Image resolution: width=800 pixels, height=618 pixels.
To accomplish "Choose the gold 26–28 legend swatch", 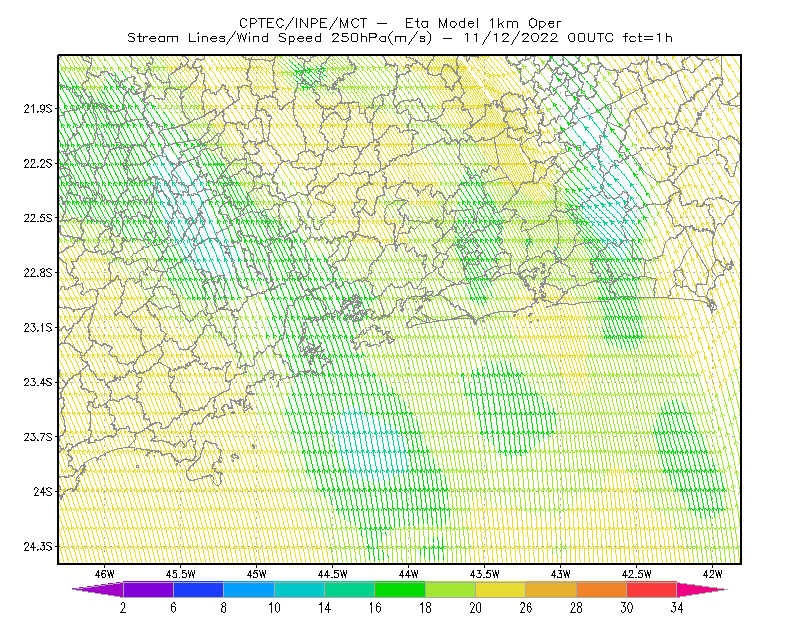I will pyautogui.click(x=551, y=589).
